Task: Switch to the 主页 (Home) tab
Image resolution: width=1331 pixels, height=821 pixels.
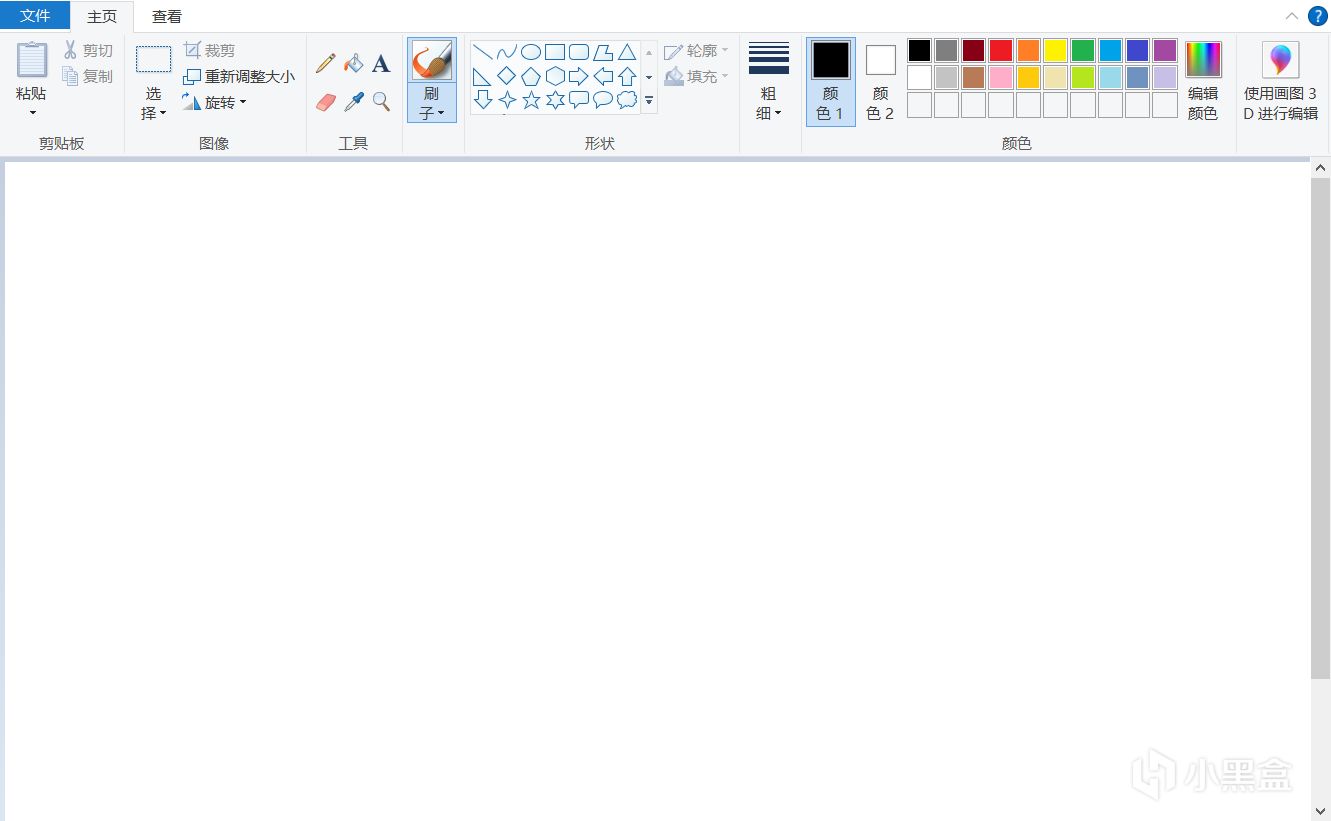Action: [x=102, y=16]
